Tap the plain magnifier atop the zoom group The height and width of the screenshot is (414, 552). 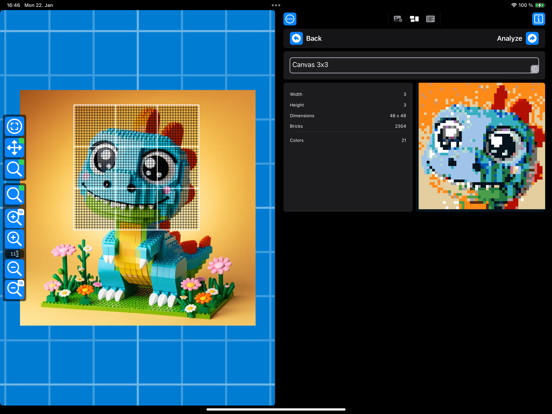tap(14, 195)
